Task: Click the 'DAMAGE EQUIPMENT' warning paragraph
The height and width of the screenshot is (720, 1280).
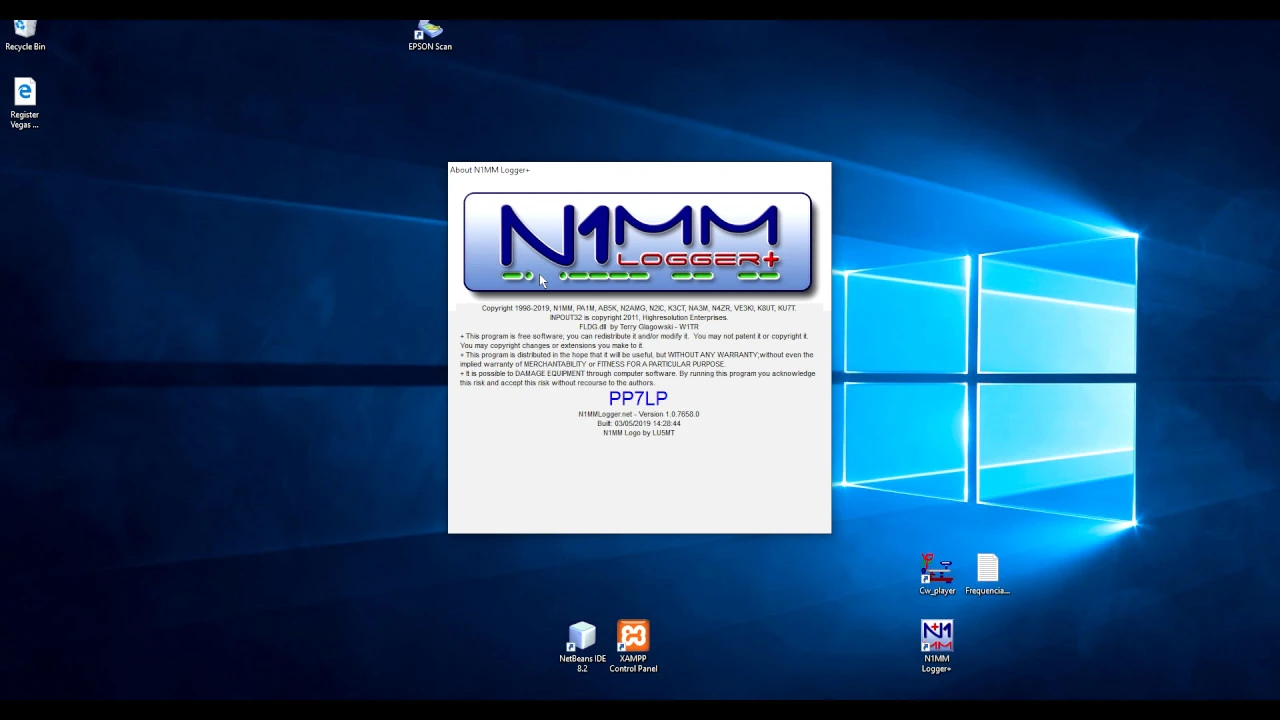Action: (x=638, y=378)
